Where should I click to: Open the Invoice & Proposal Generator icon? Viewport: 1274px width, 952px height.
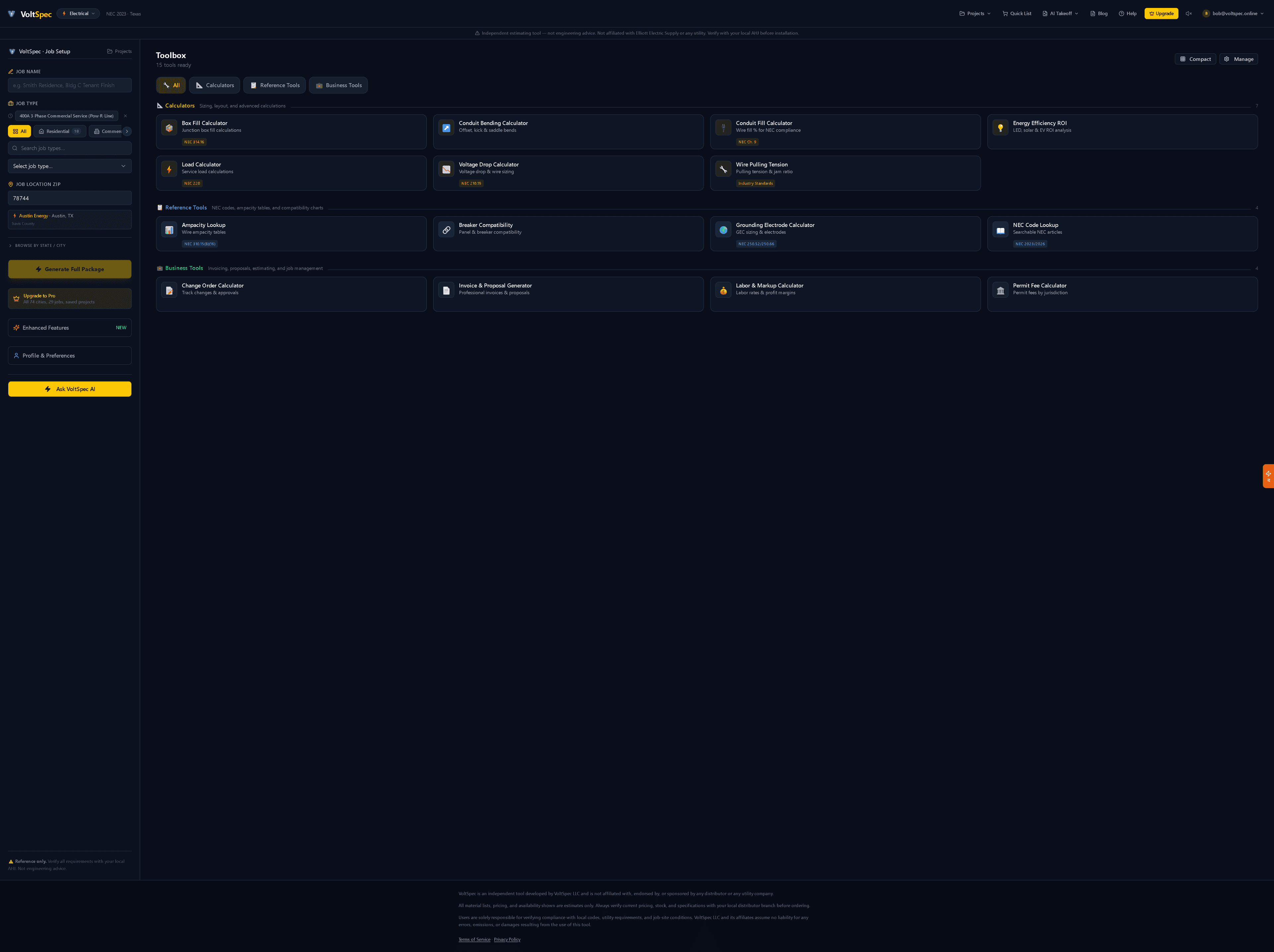click(446, 290)
